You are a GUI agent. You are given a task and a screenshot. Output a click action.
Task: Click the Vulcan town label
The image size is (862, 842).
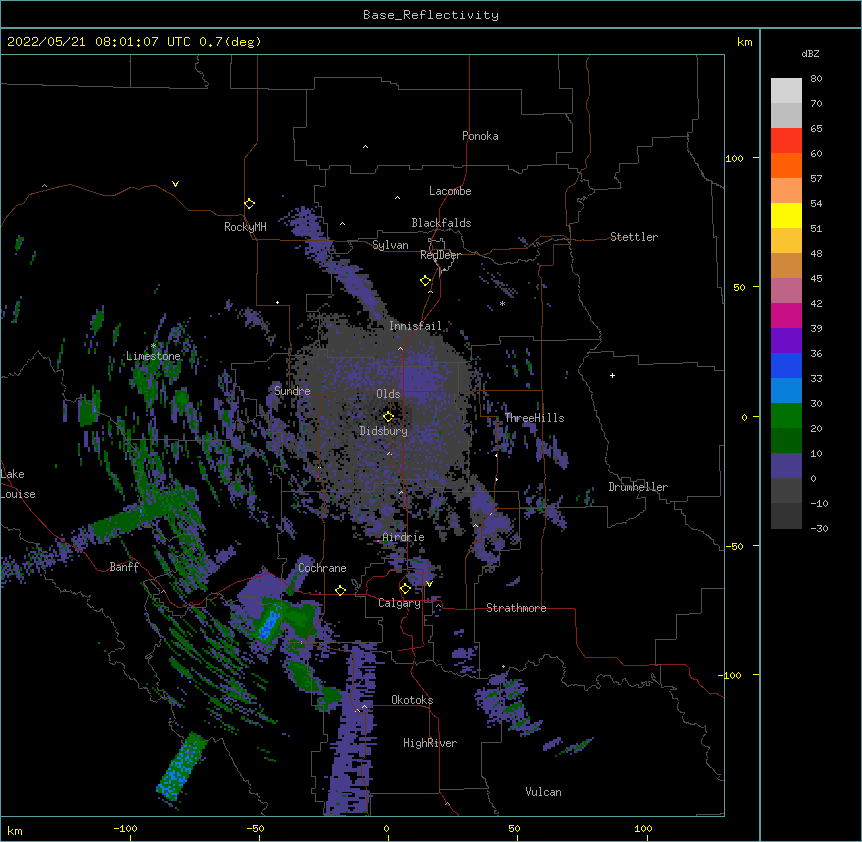click(x=543, y=792)
